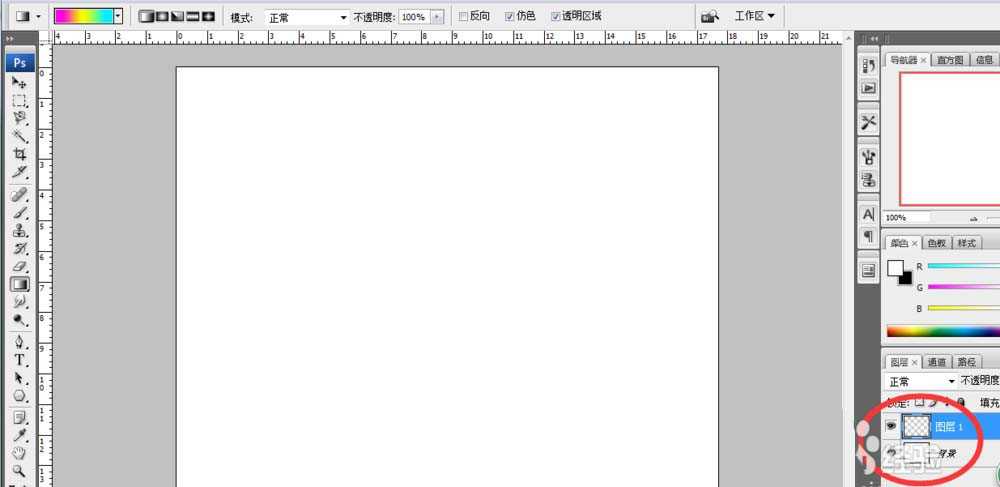Choose the radial gradient style icon
The image size is (1000, 487).
pos(161,17)
